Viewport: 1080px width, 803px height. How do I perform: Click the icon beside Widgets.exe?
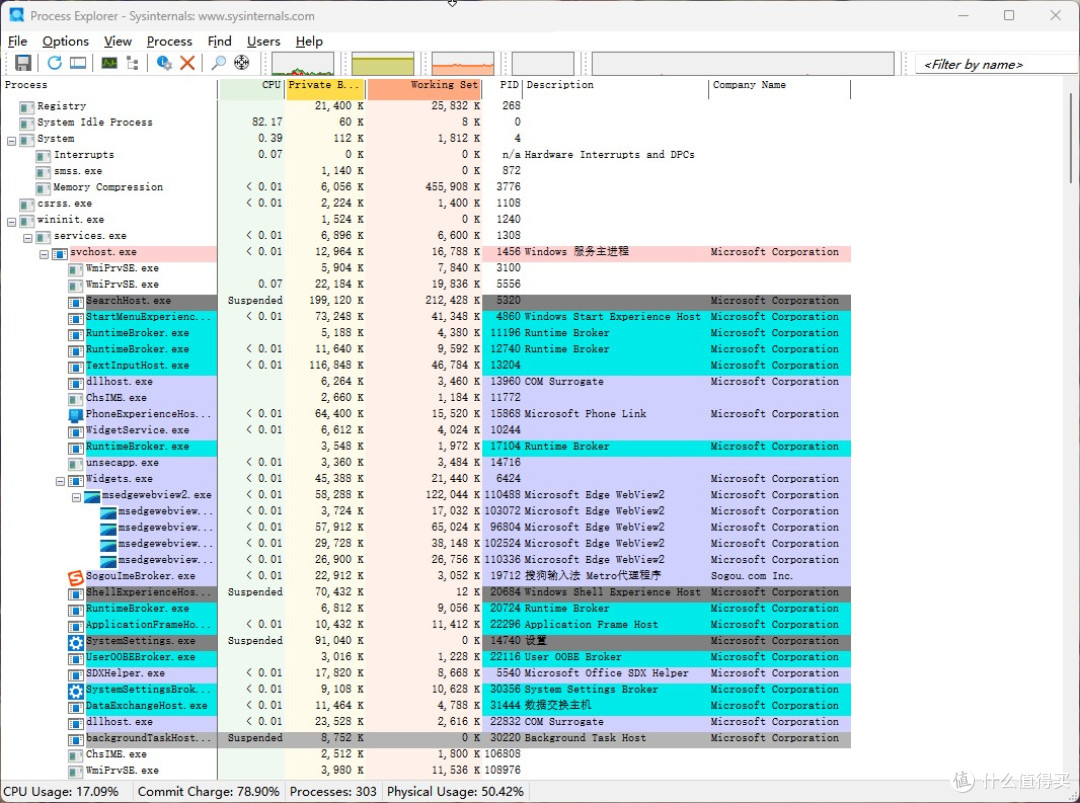[x=75, y=480]
